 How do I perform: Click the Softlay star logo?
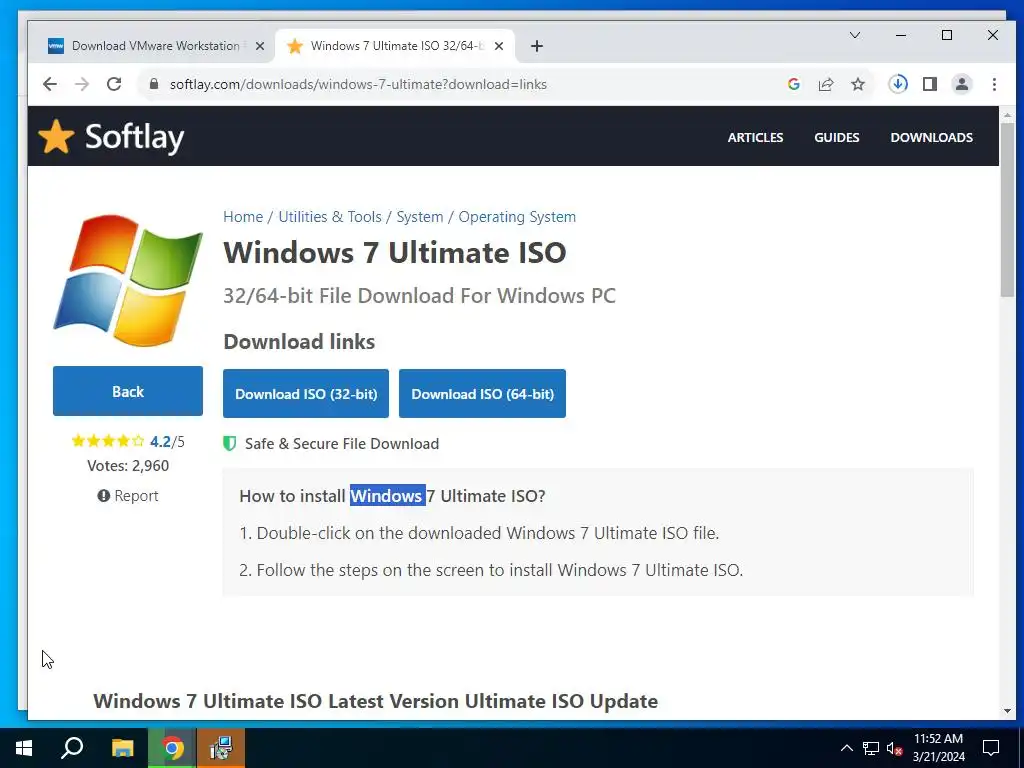[56, 136]
